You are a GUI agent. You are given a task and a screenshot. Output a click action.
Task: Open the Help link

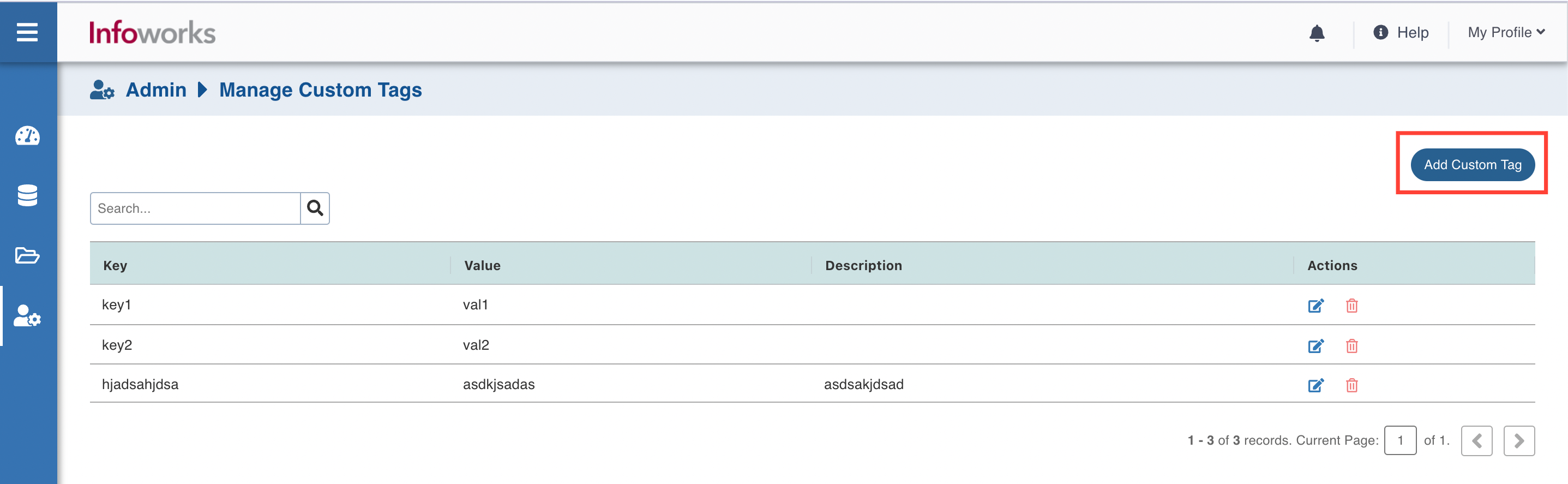point(1412,32)
